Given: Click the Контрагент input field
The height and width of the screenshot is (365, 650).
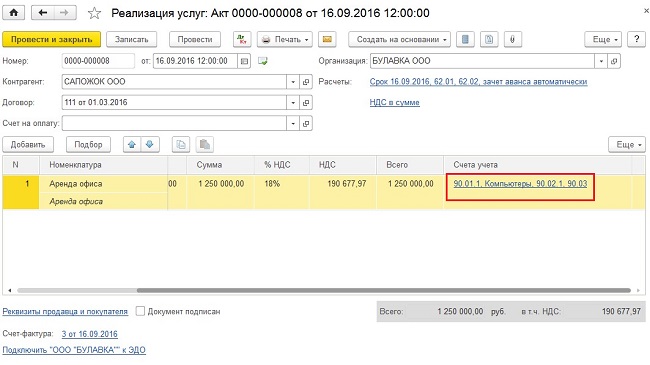Looking at the screenshot, I should pos(174,82).
